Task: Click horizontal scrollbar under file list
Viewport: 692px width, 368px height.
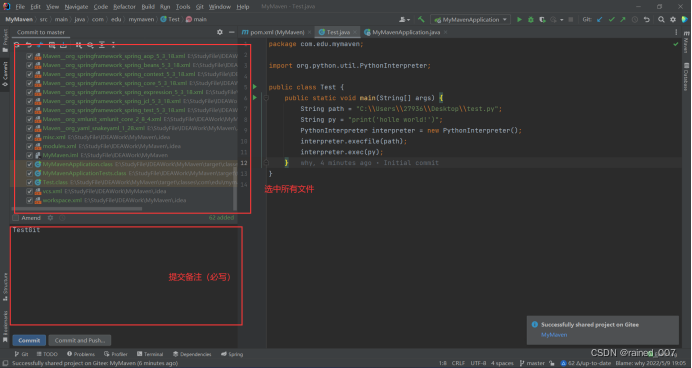Action: tap(77, 209)
